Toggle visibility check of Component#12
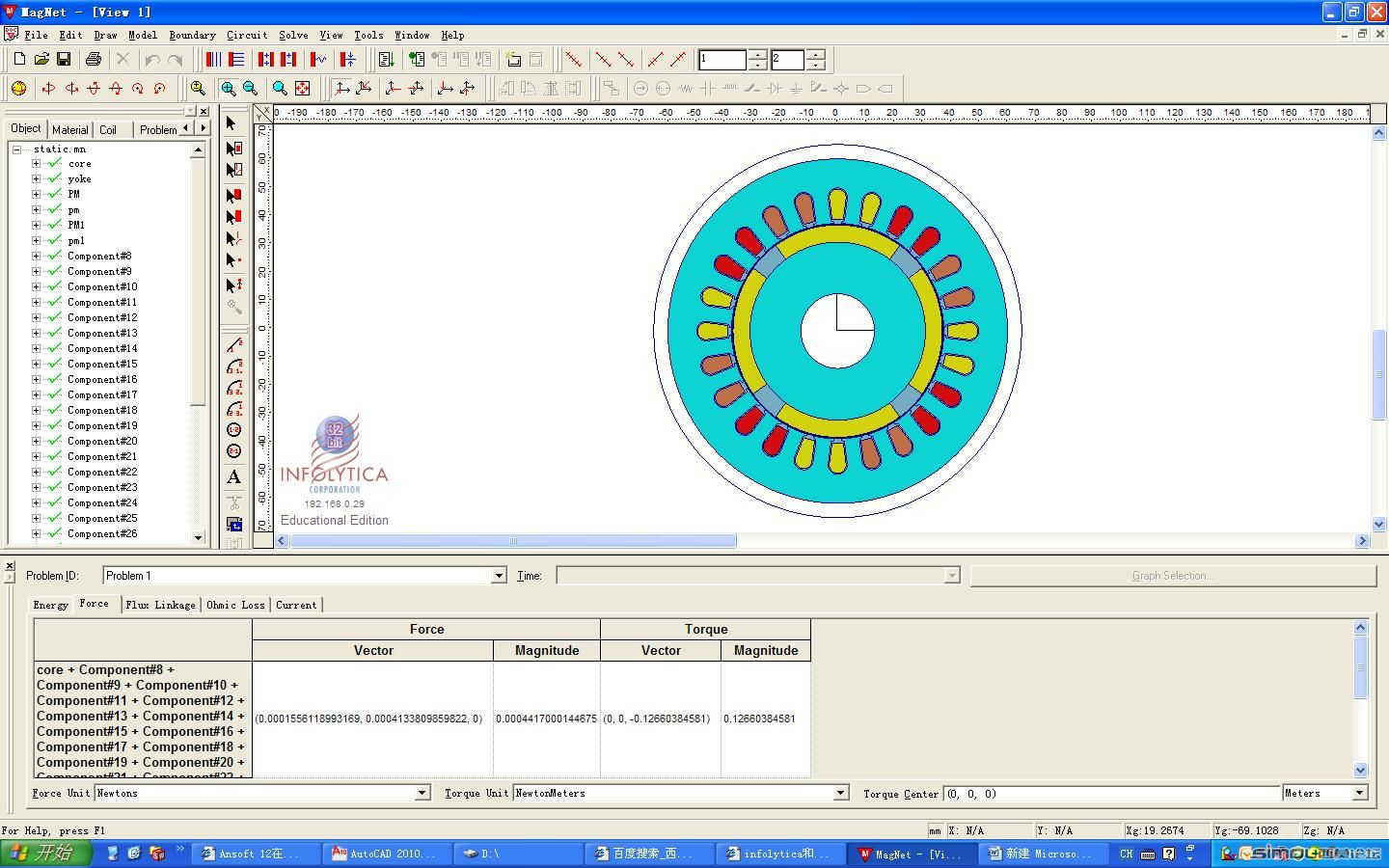This screenshot has width=1389, height=868. click(x=55, y=318)
